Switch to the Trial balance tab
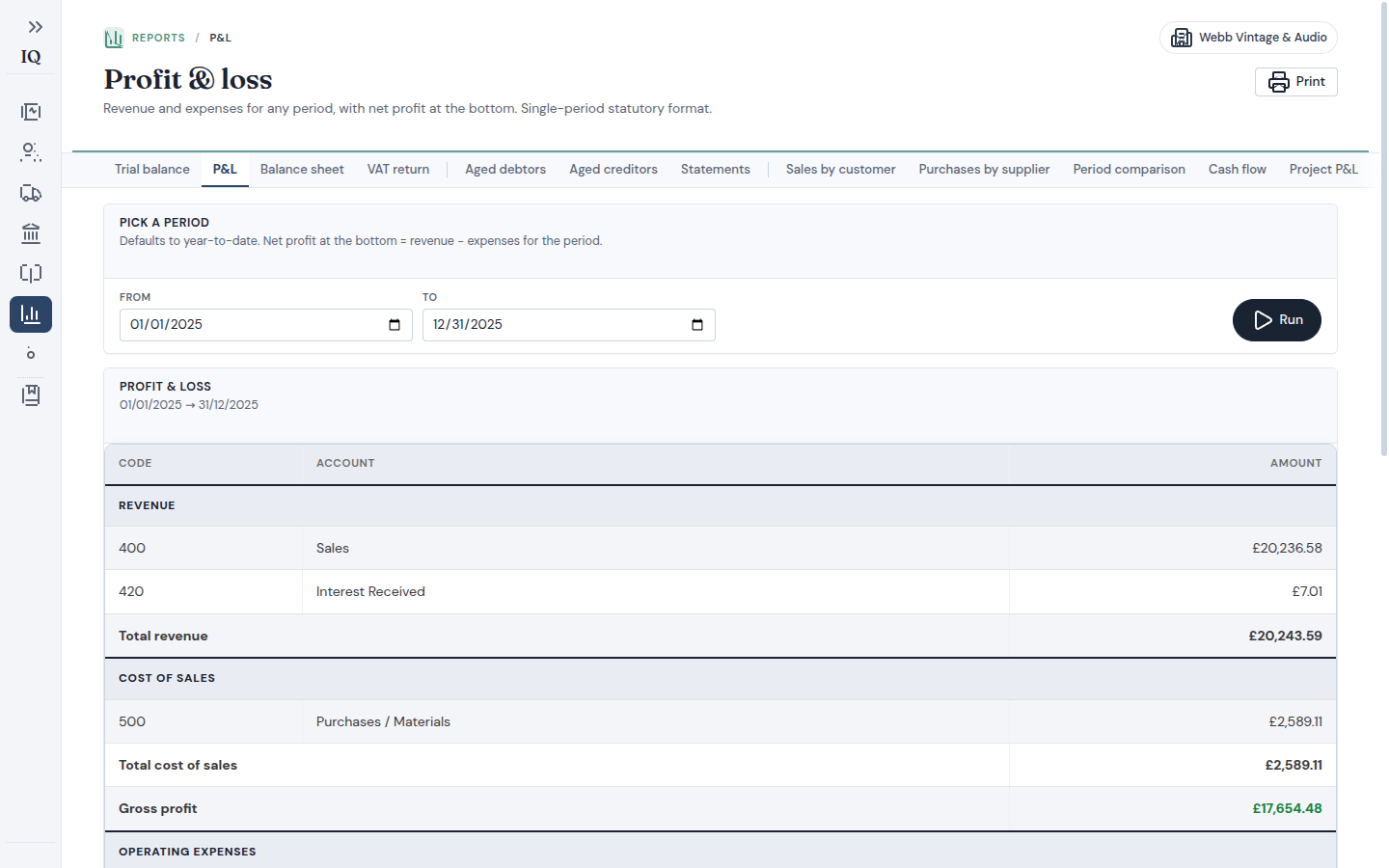Viewport: 1389px width, 868px height. point(152,170)
